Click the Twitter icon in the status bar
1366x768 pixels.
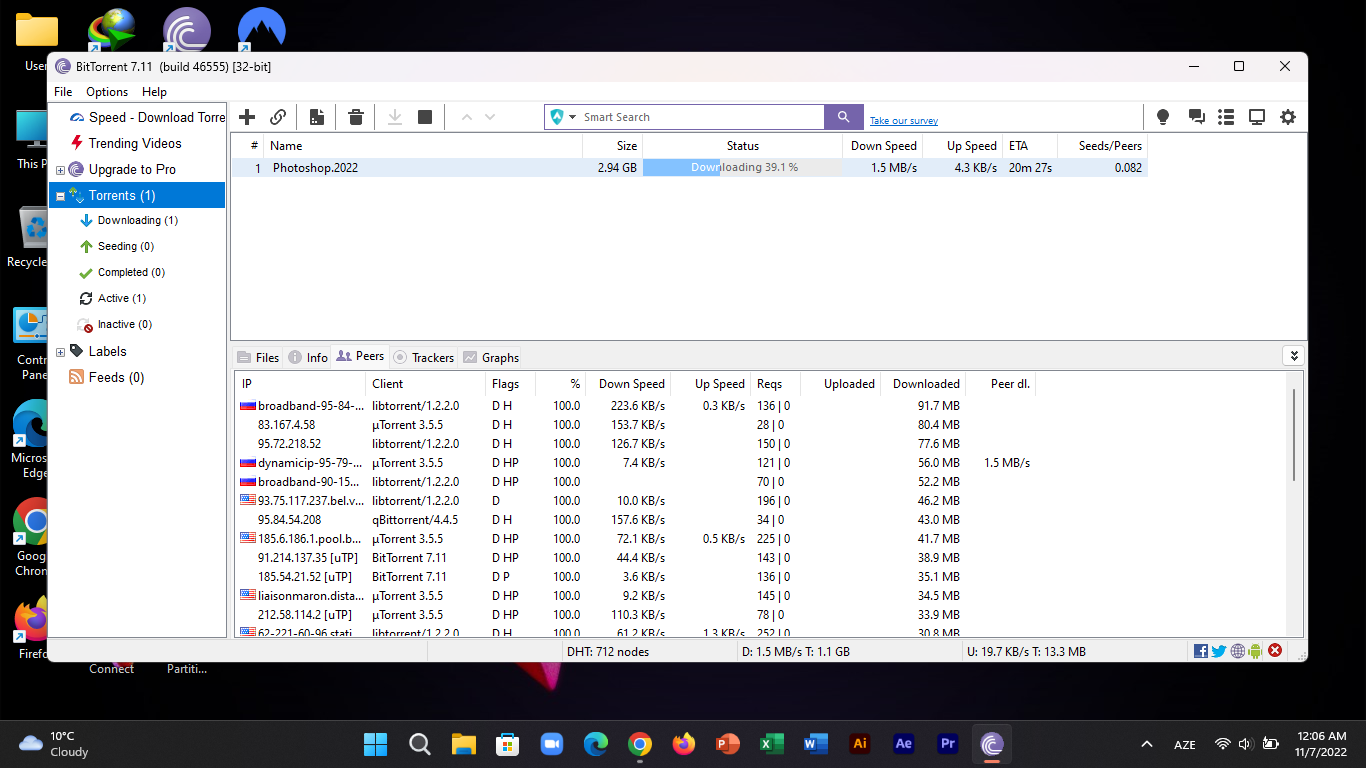tap(1219, 651)
